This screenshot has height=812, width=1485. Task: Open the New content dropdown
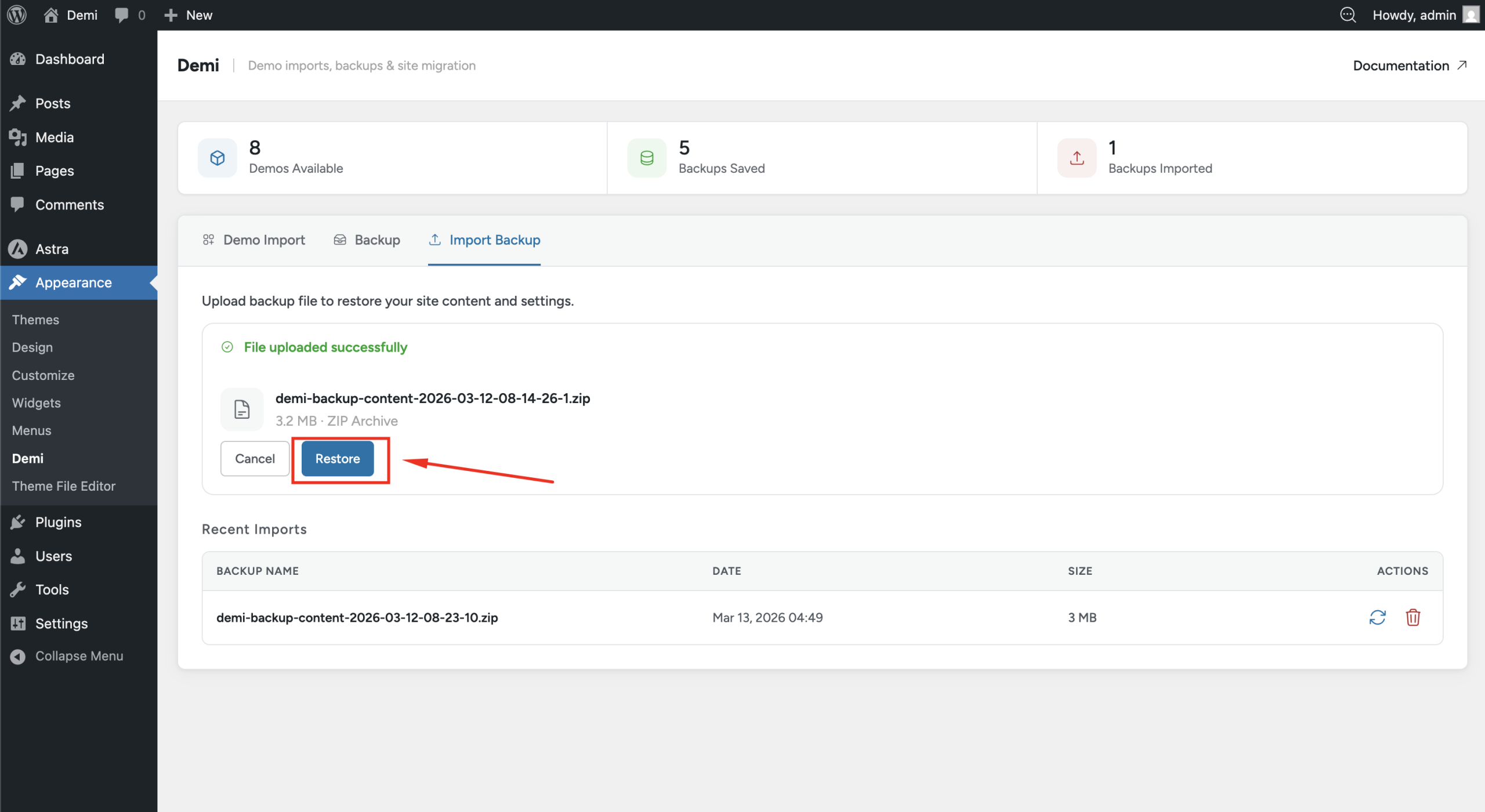189,15
